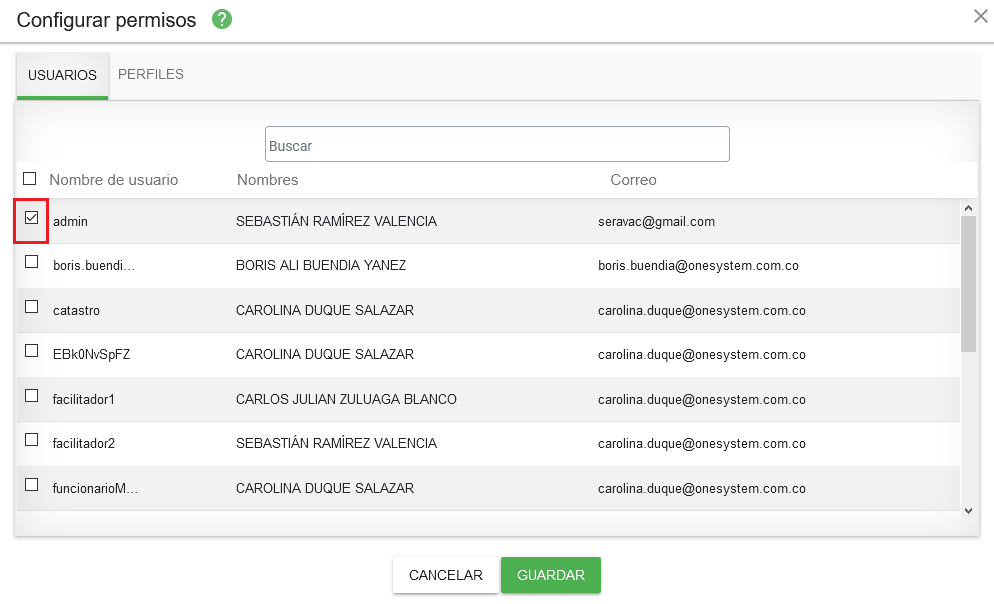The image size is (994, 604).
Task: Focus the Buscar search field
Action: coord(497,145)
